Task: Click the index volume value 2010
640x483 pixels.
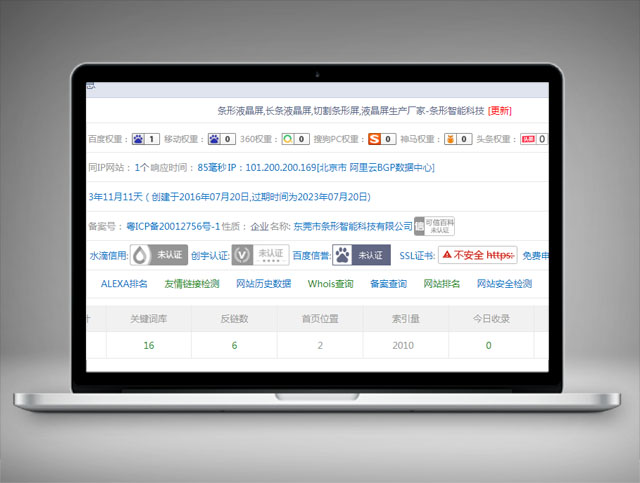Action: [403, 345]
